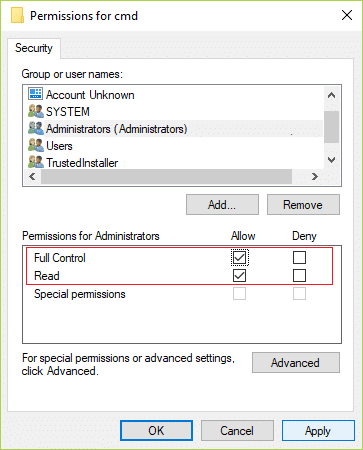Click the SYSTEM group users icon

[36, 111]
